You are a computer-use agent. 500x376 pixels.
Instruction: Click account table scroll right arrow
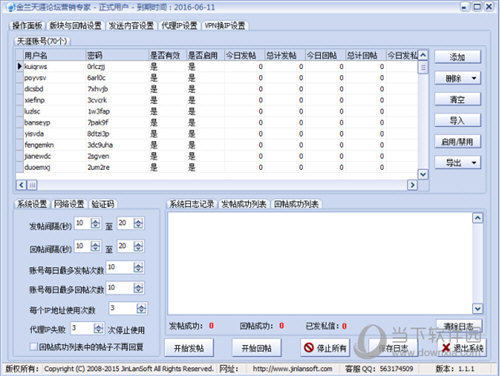pyautogui.click(x=412, y=185)
